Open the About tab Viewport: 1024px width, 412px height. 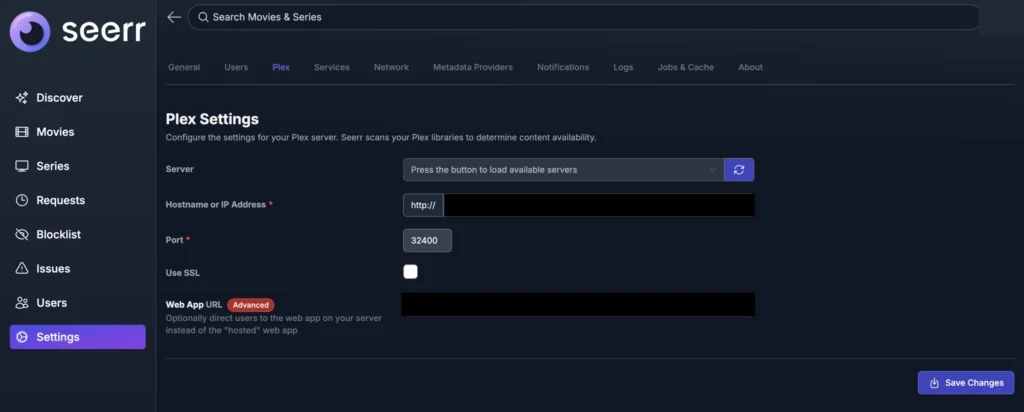[x=750, y=67]
